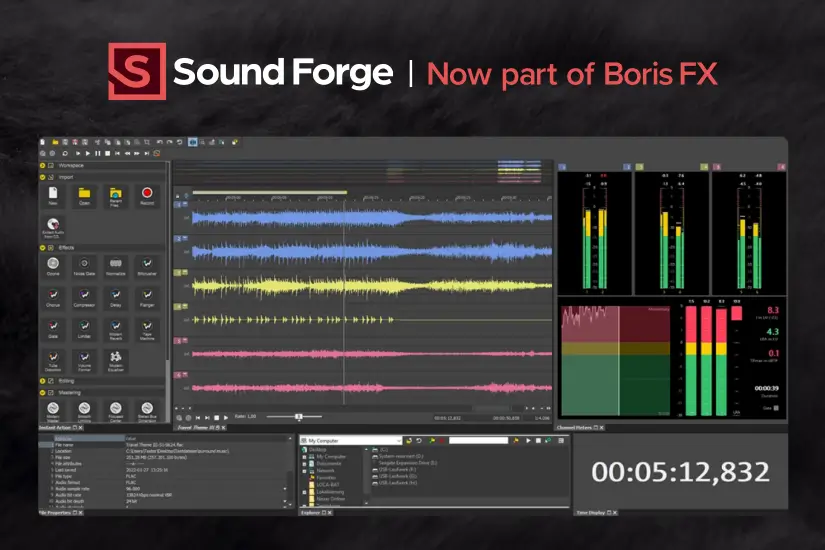Image resolution: width=825 pixels, height=550 pixels.
Task: Open the Modern Master mastering tool
Action: tap(53, 411)
